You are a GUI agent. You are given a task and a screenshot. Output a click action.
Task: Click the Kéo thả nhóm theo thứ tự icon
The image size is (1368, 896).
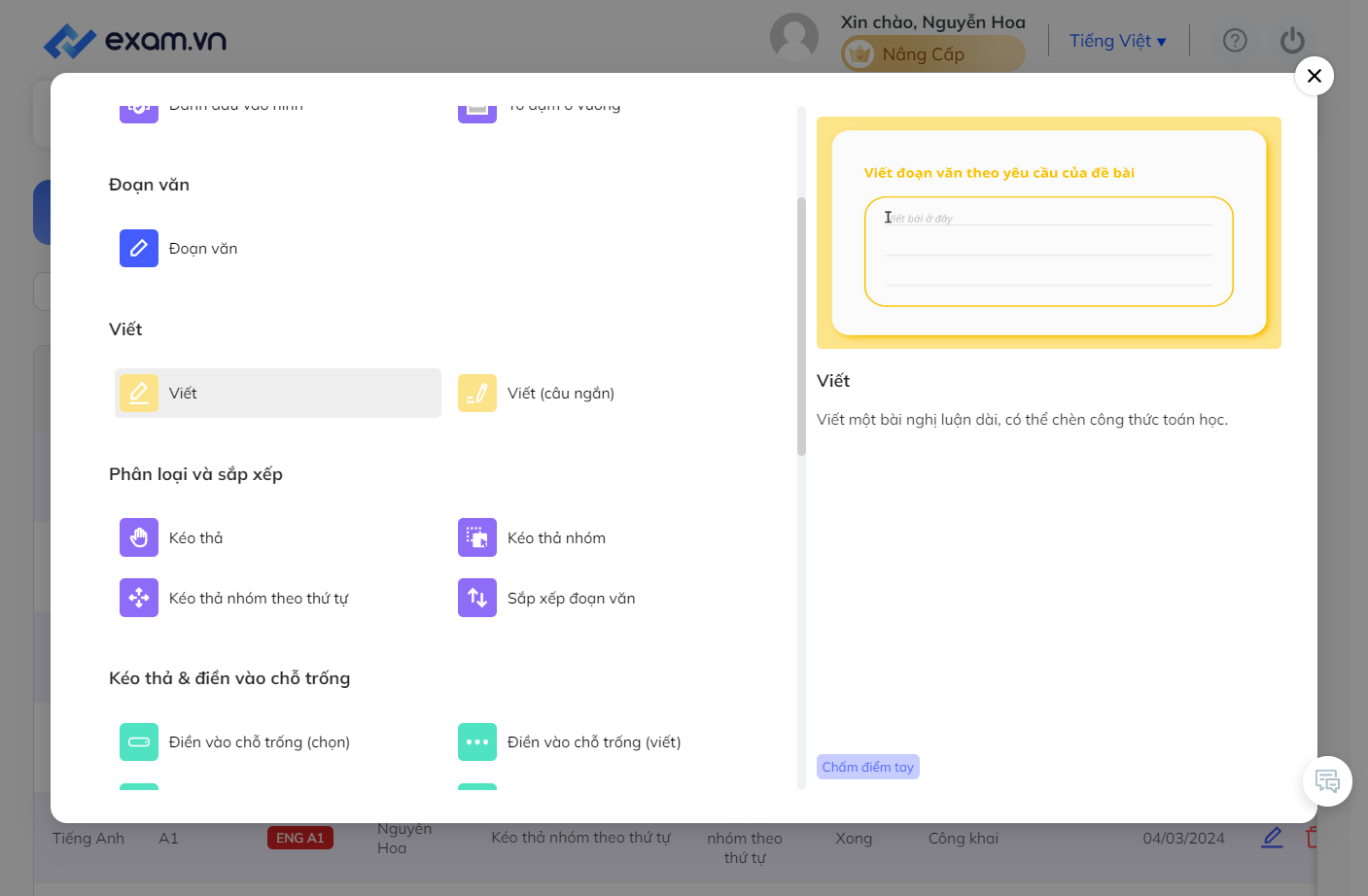pos(139,598)
